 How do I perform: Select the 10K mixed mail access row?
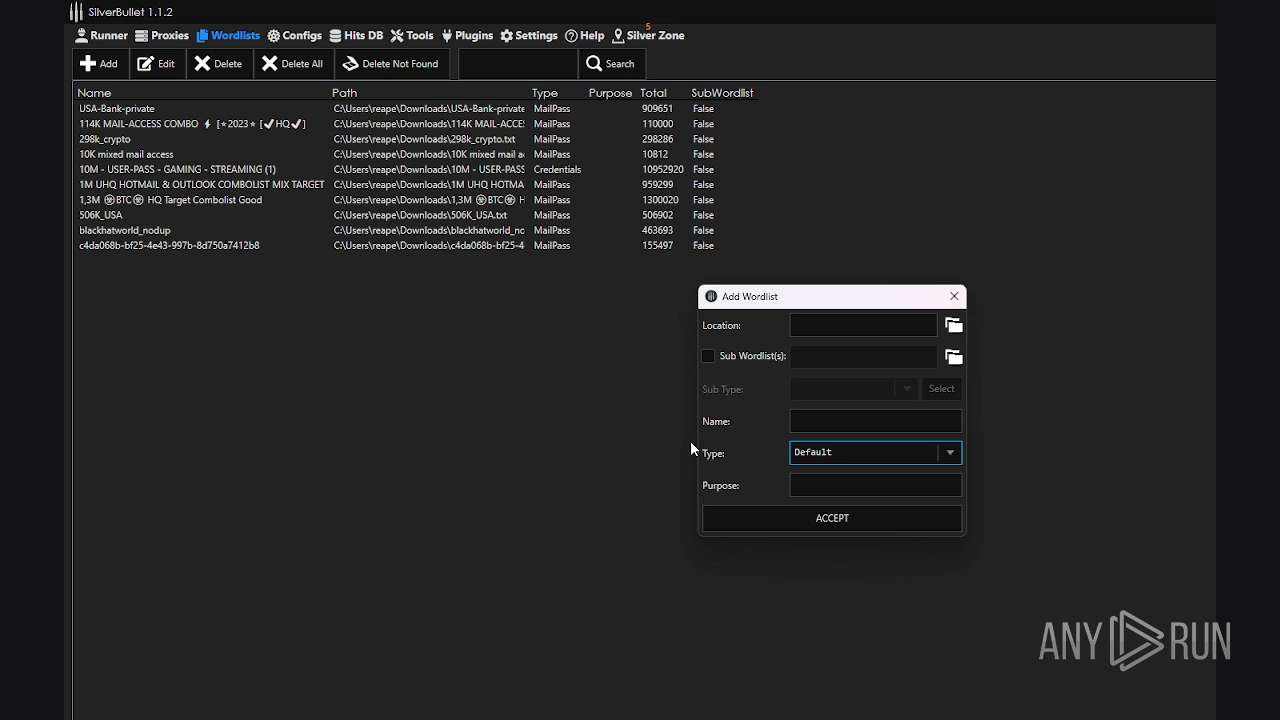(x=415, y=154)
